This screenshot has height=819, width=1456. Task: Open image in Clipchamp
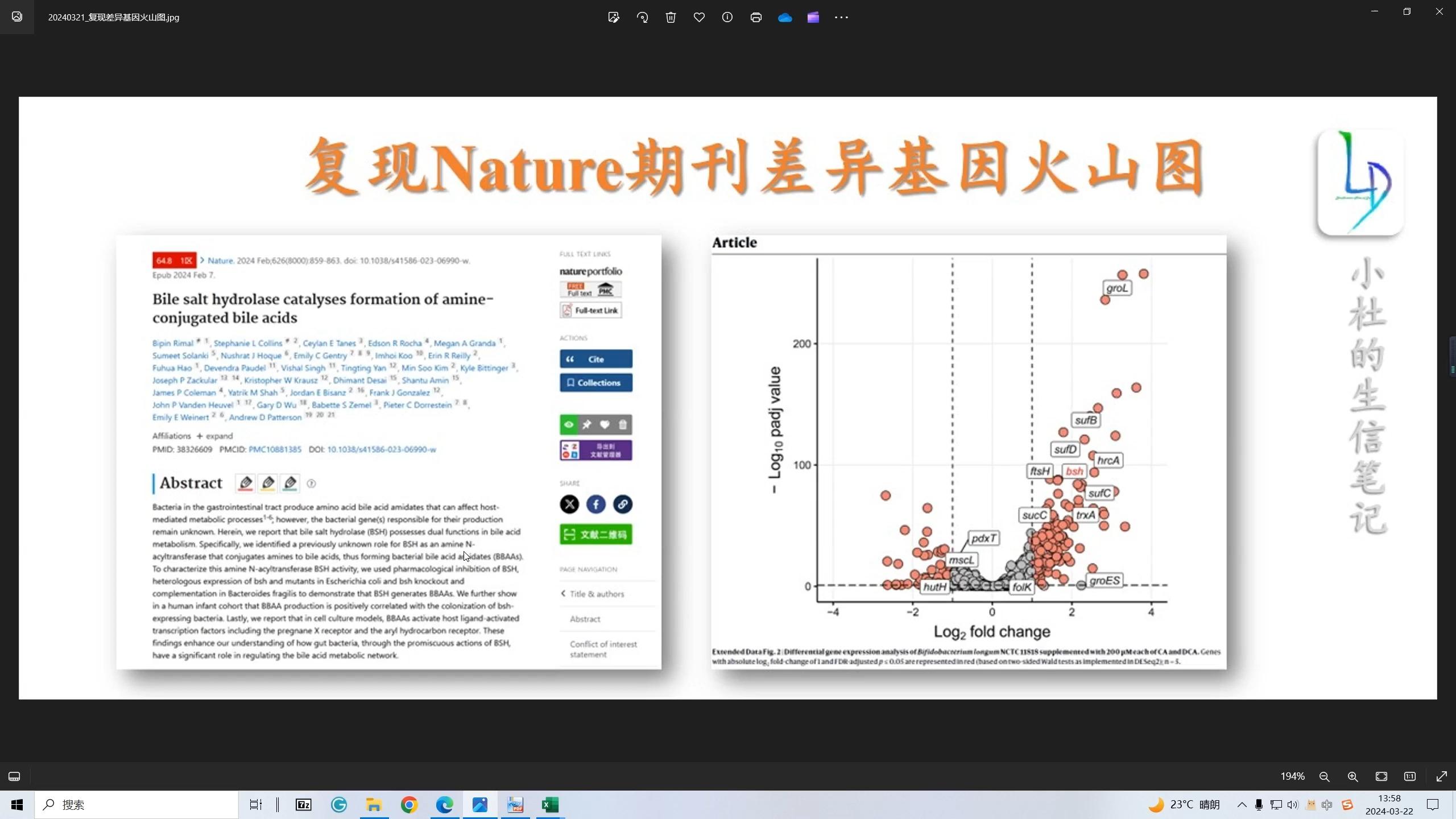click(813, 17)
